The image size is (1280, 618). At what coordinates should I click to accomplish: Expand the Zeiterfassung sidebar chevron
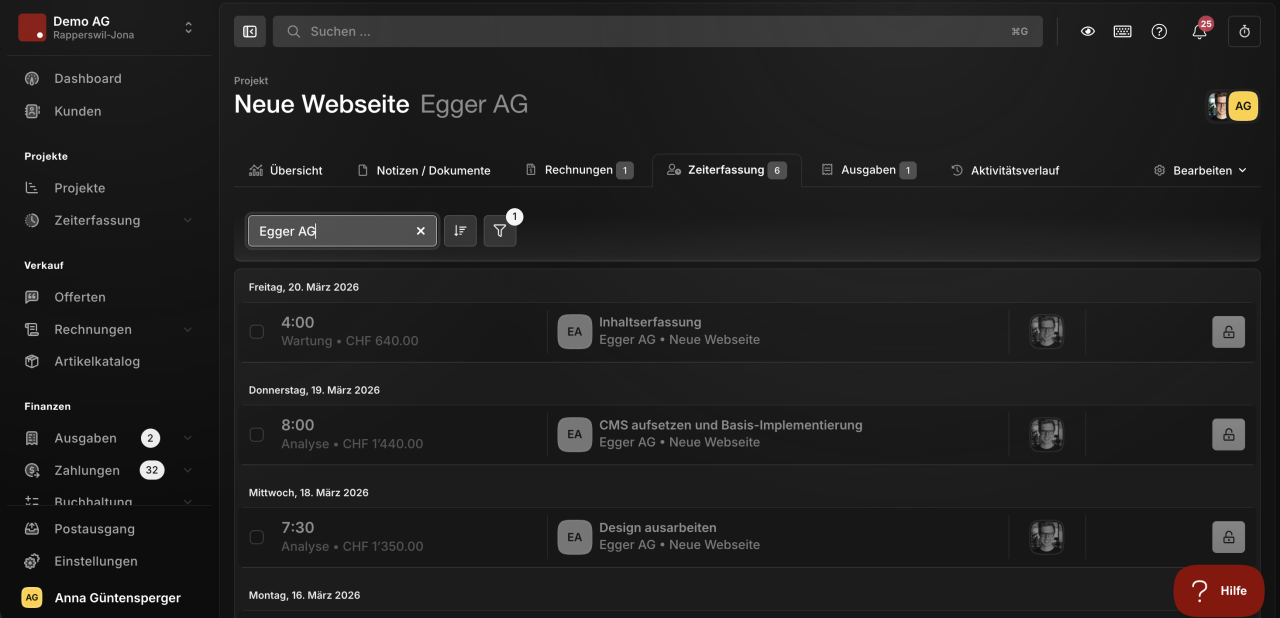(x=188, y=220)
